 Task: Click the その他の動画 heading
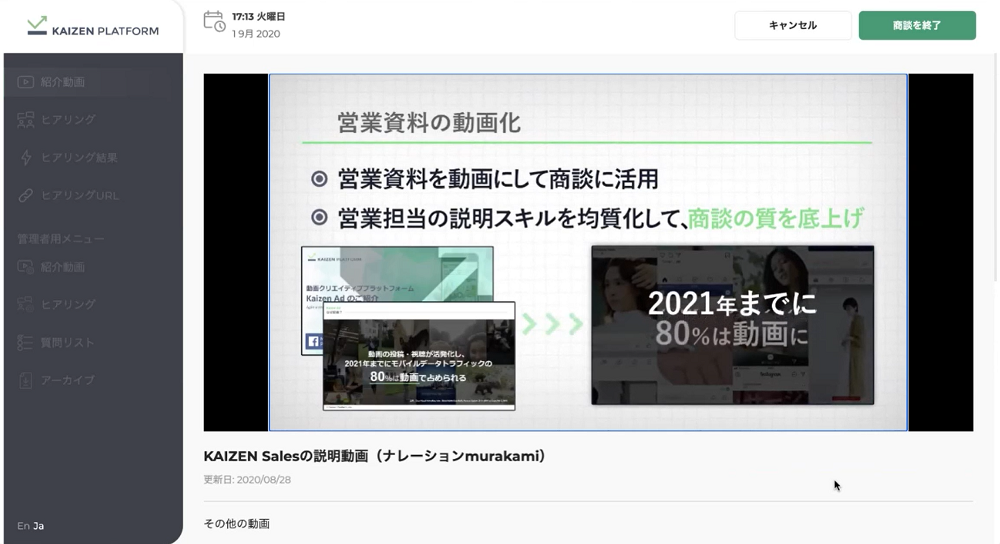237,524
